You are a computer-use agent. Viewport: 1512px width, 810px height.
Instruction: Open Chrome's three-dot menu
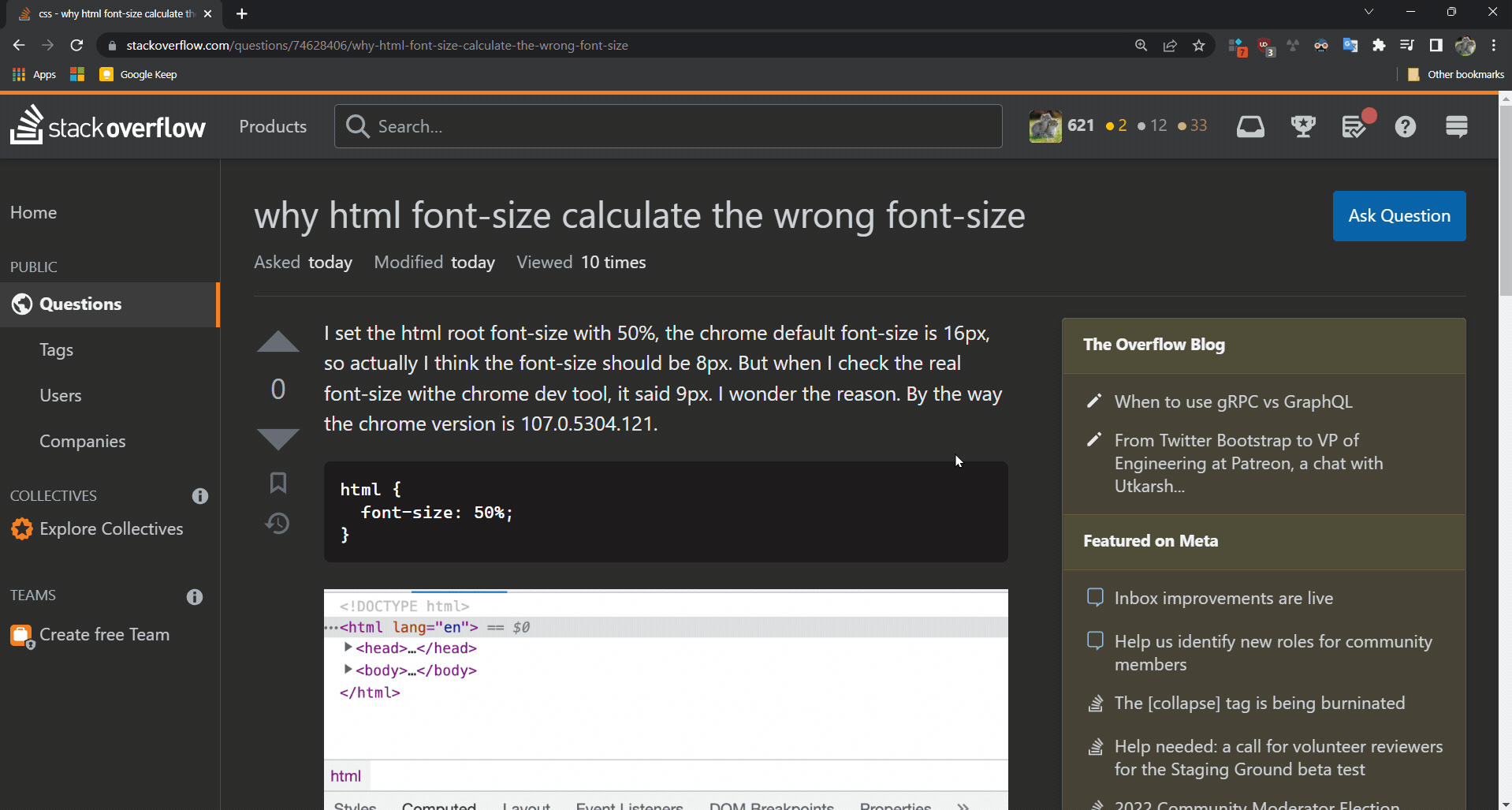[x=1494, y=45]
